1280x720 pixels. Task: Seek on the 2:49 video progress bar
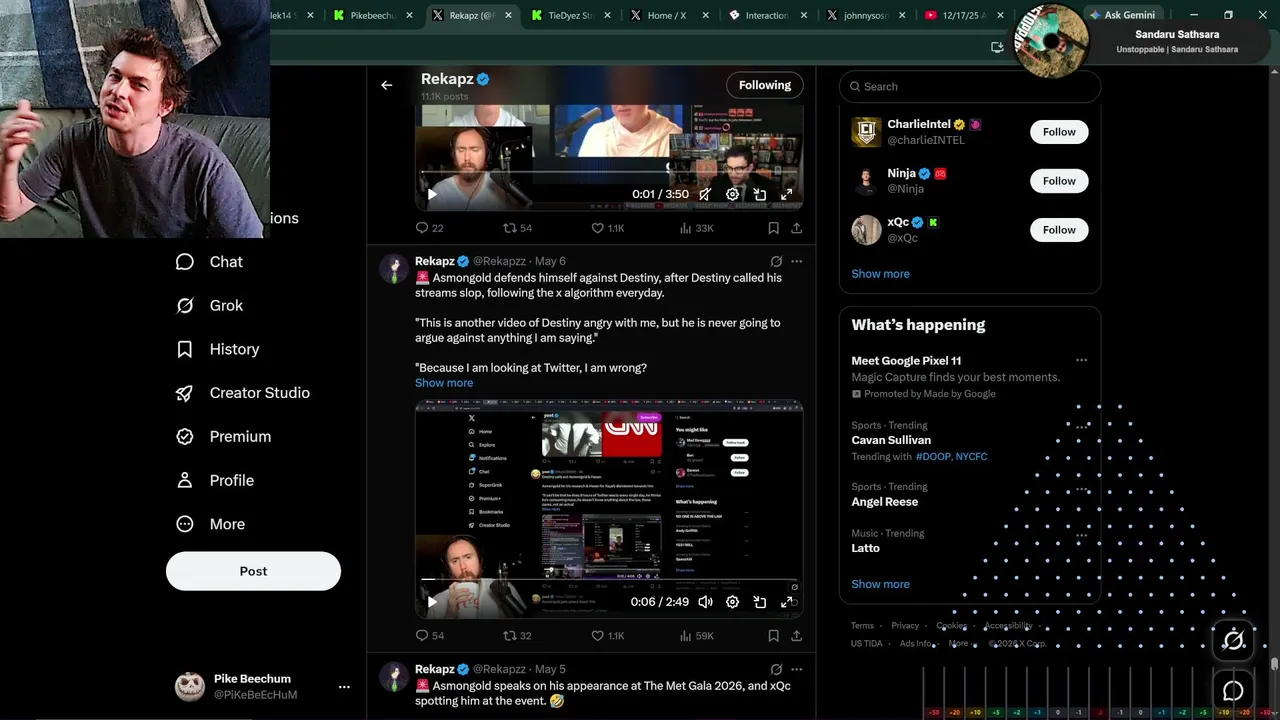click(609, 580)
